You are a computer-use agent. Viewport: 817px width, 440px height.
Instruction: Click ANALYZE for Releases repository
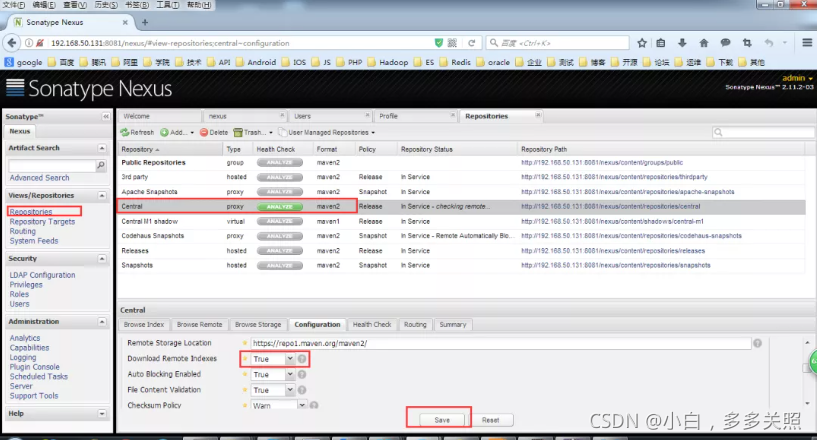pos(280,251)
